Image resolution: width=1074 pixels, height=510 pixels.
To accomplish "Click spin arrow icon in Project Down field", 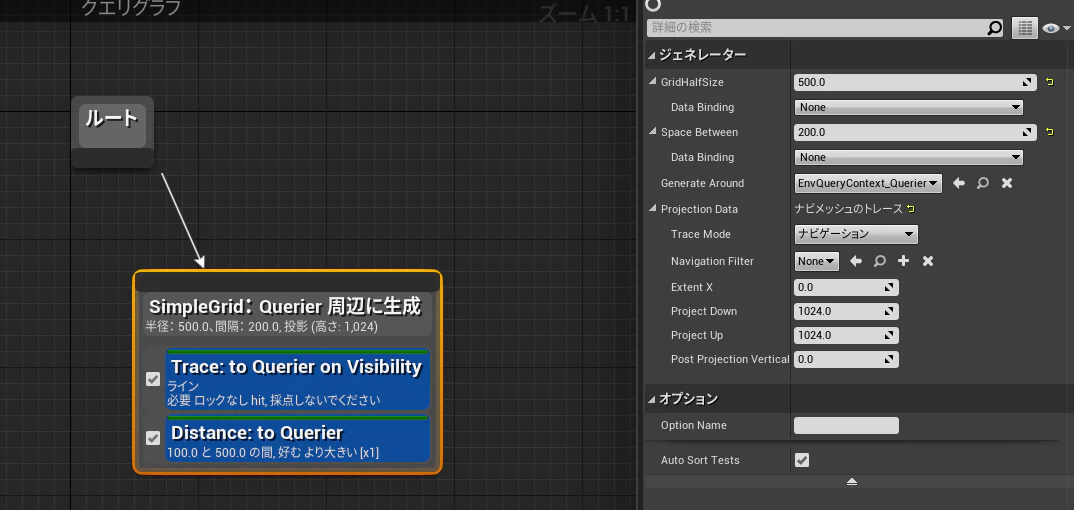I will 889,311.
